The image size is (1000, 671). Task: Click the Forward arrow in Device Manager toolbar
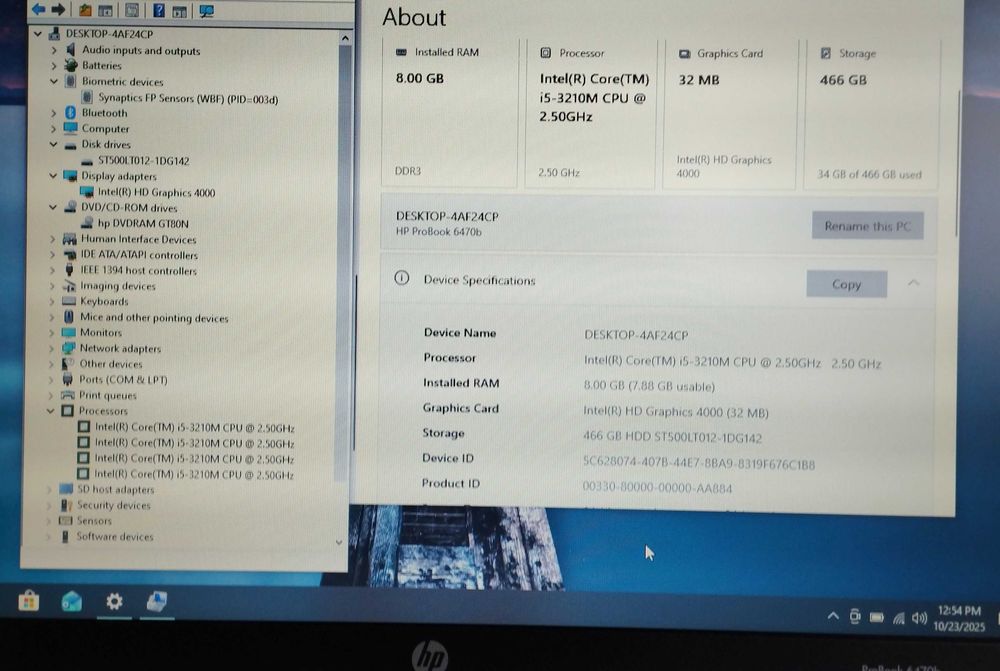58,9
